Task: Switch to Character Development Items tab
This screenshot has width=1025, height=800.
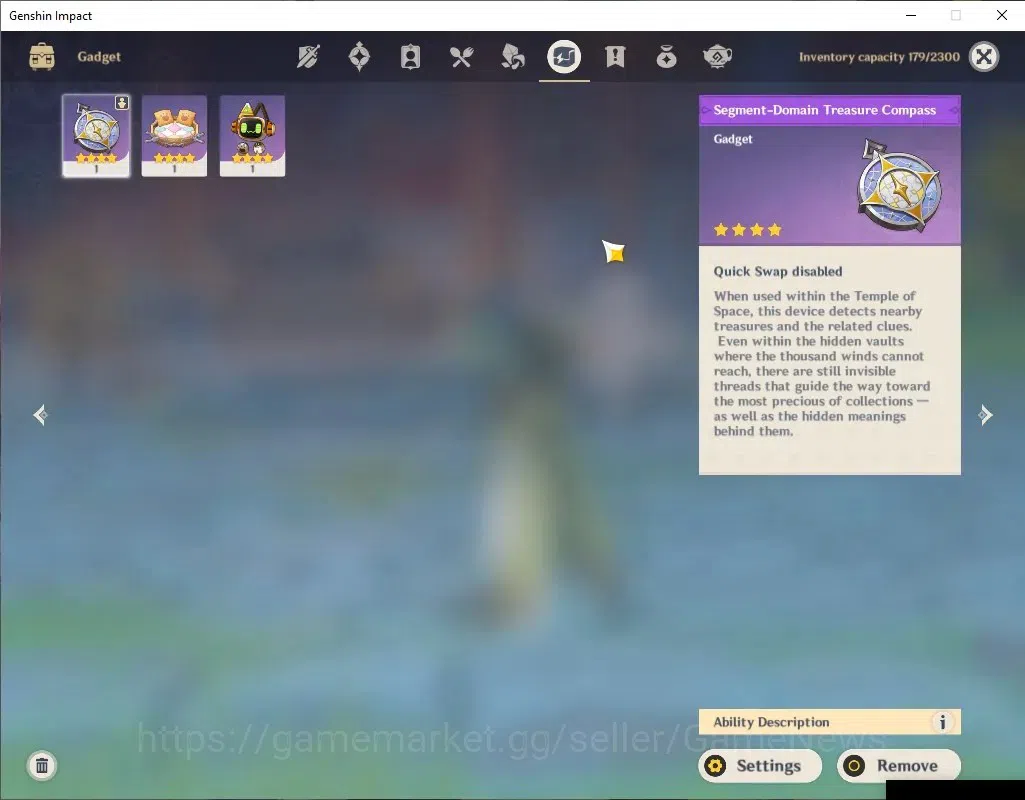Action: tap(411, 57)
